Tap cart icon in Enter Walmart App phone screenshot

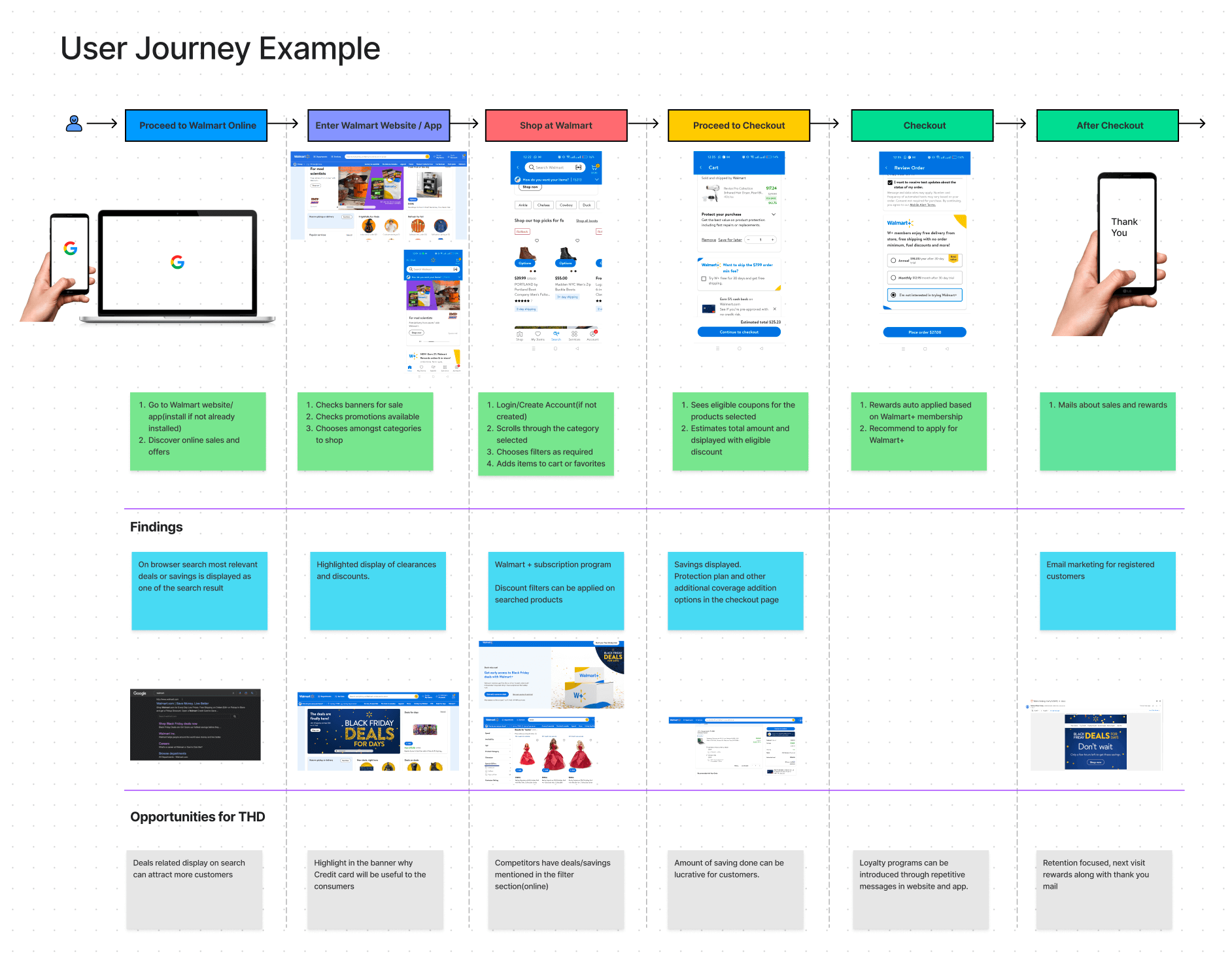(x=458, y=260)
